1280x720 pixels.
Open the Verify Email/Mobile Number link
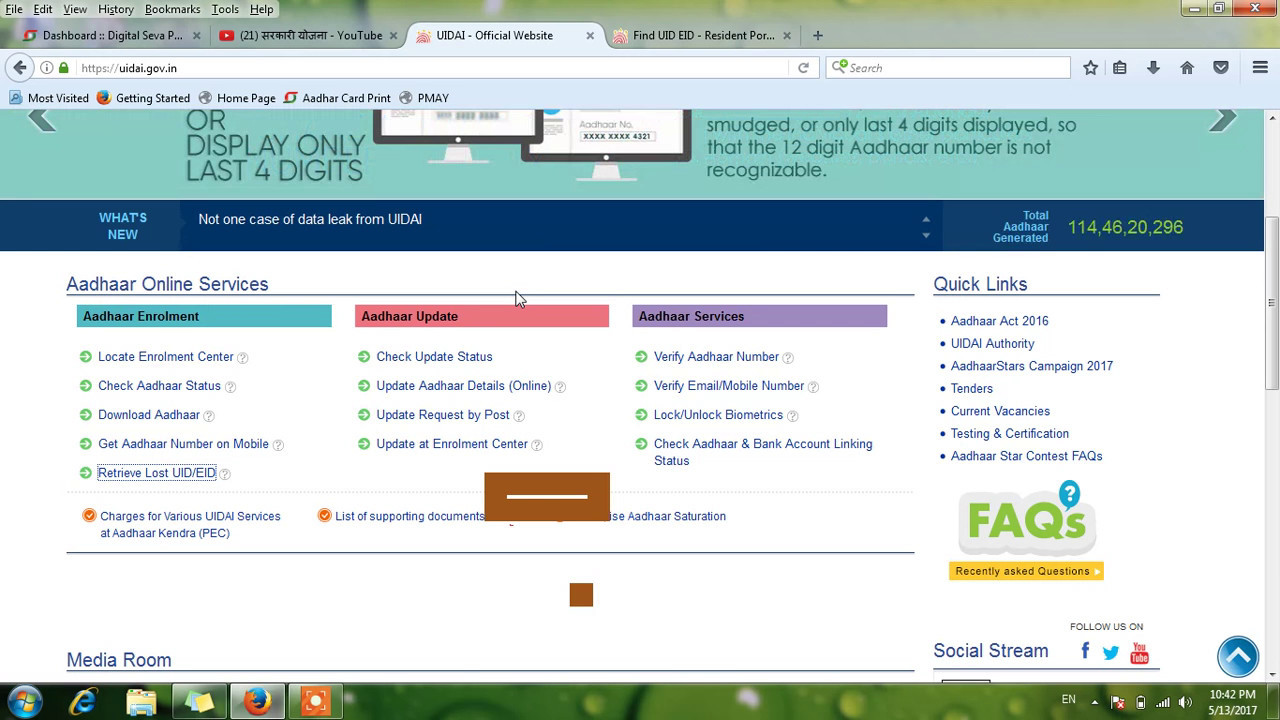coord(729,386)
